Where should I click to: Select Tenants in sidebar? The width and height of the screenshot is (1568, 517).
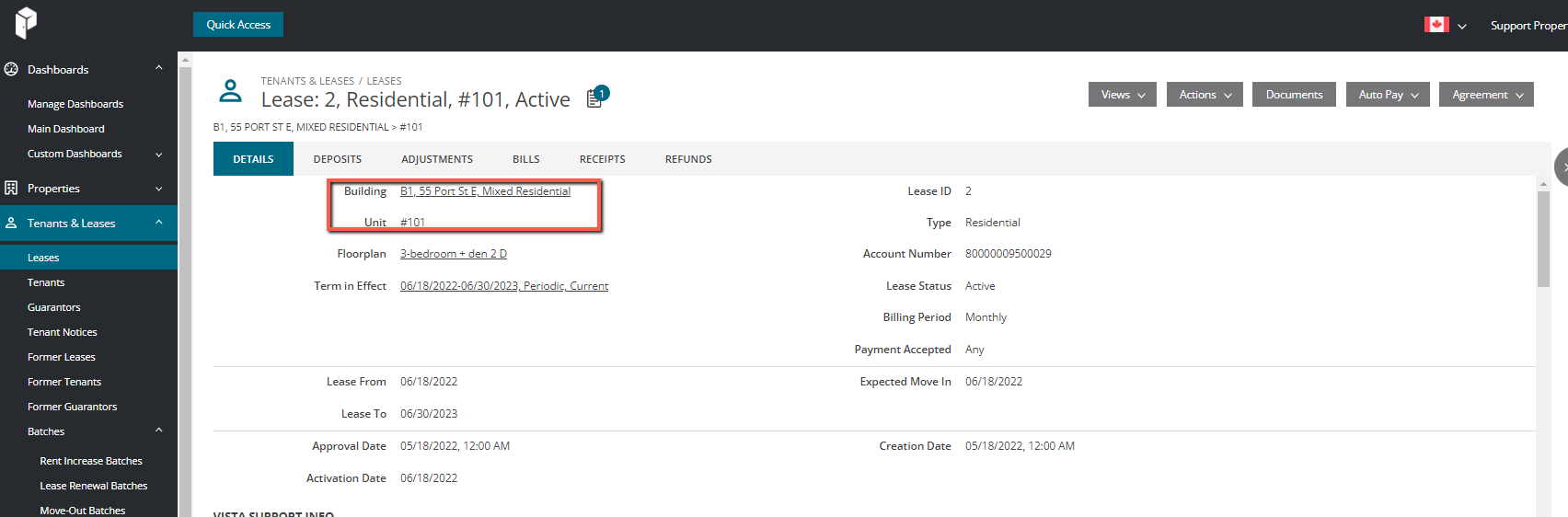click(x=46, y=282)
